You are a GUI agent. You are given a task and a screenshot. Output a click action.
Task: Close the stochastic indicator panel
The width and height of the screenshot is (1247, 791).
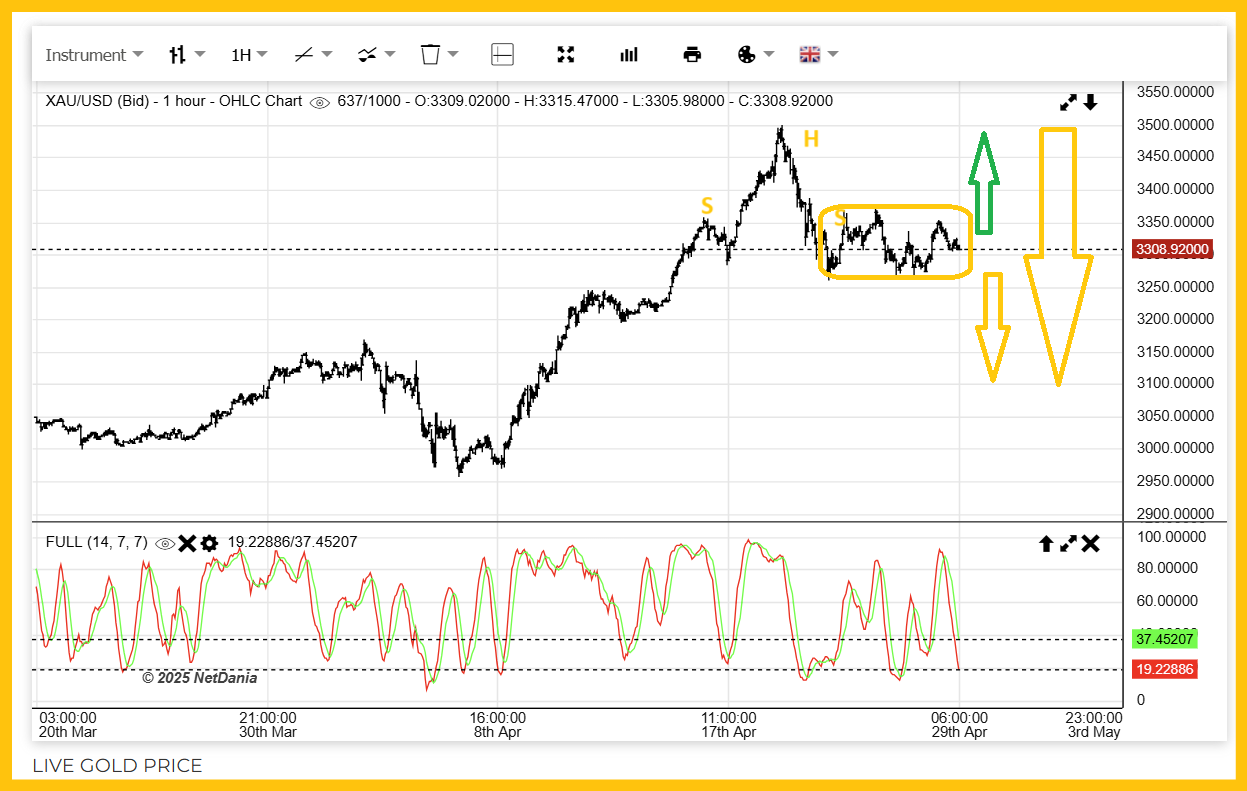(x=1091, y=544)
